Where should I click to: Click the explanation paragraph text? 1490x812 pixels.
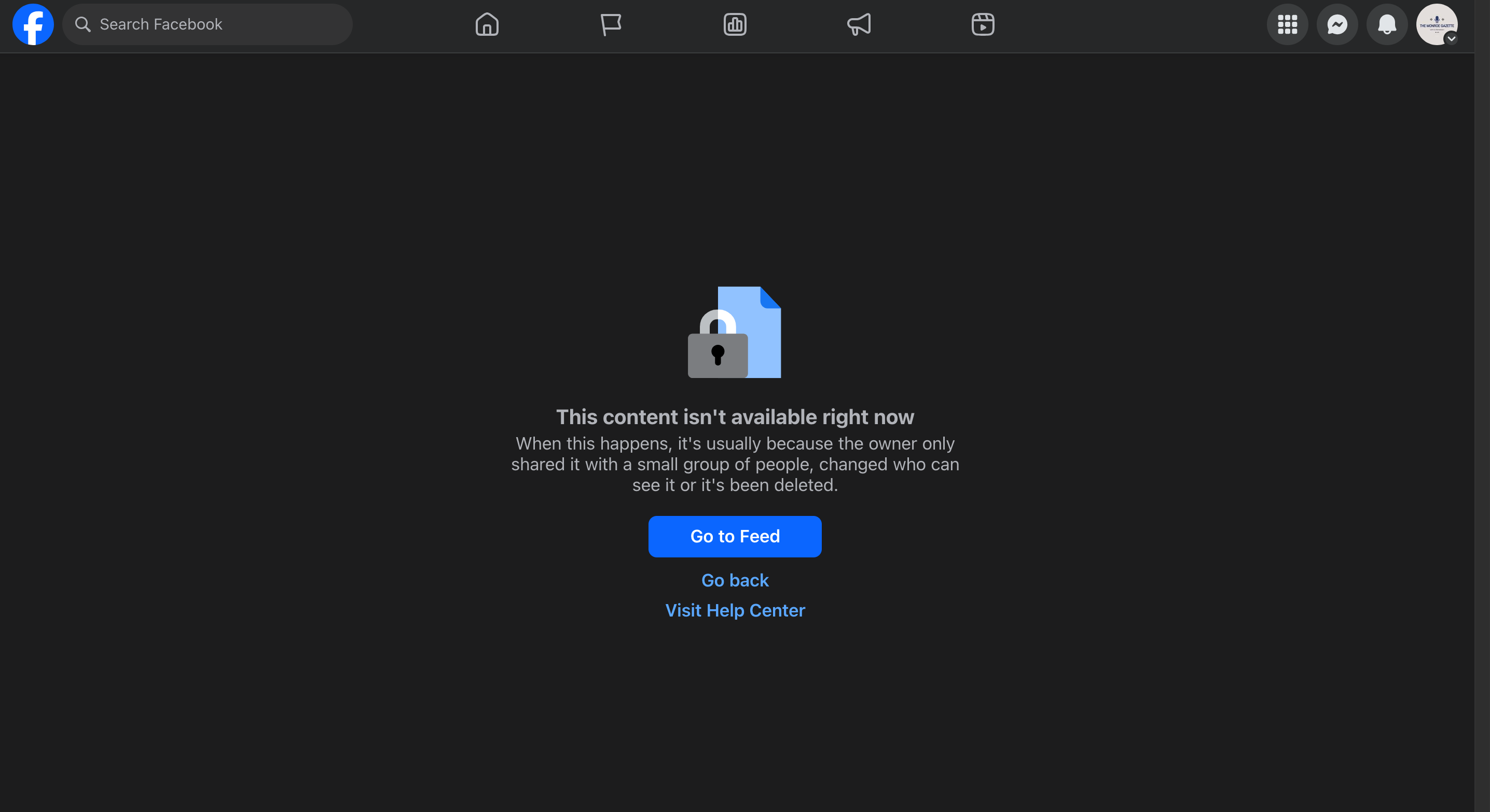tap(735, 464)
